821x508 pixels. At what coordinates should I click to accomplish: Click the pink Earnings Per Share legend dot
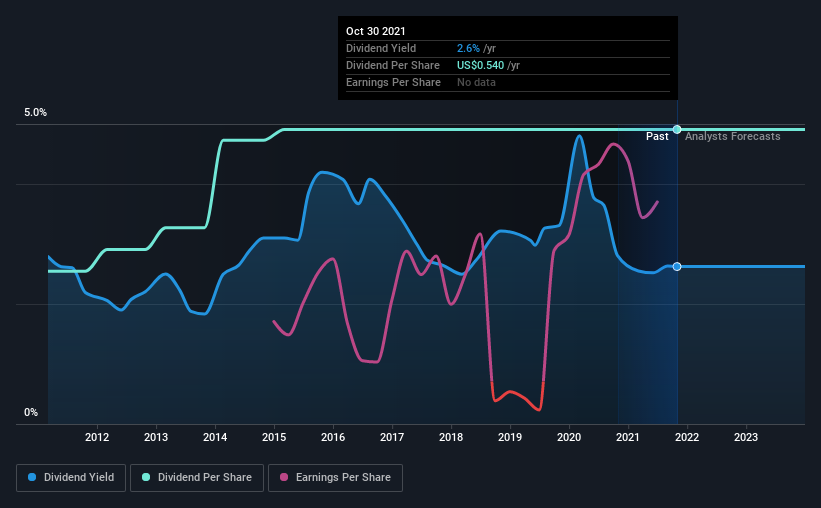pyautogui.click(x=284, y=477)
